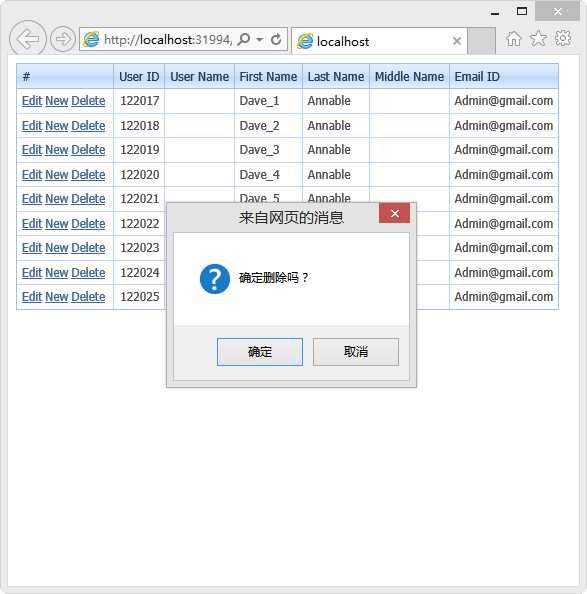Click the Dave_1 first name cell
The width and height of the screenshot is (587, 594).
click(269, 101)
